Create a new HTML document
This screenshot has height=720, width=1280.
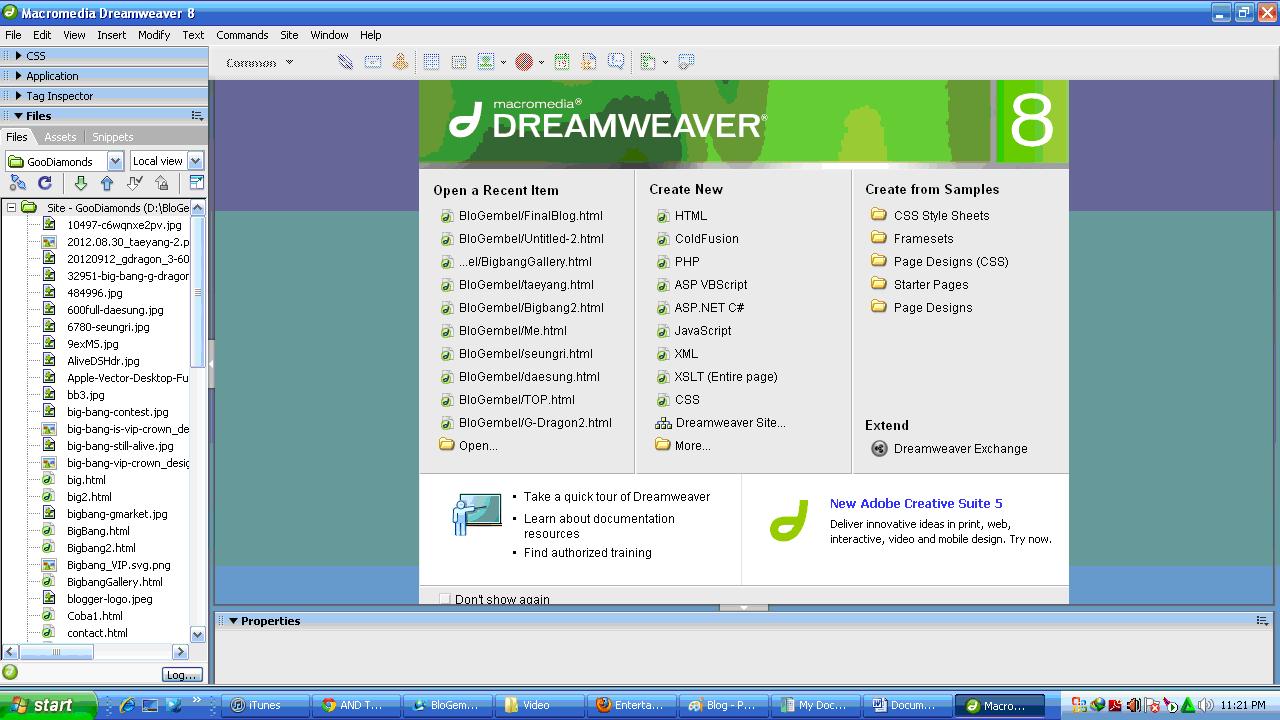(x=691, y=216)
